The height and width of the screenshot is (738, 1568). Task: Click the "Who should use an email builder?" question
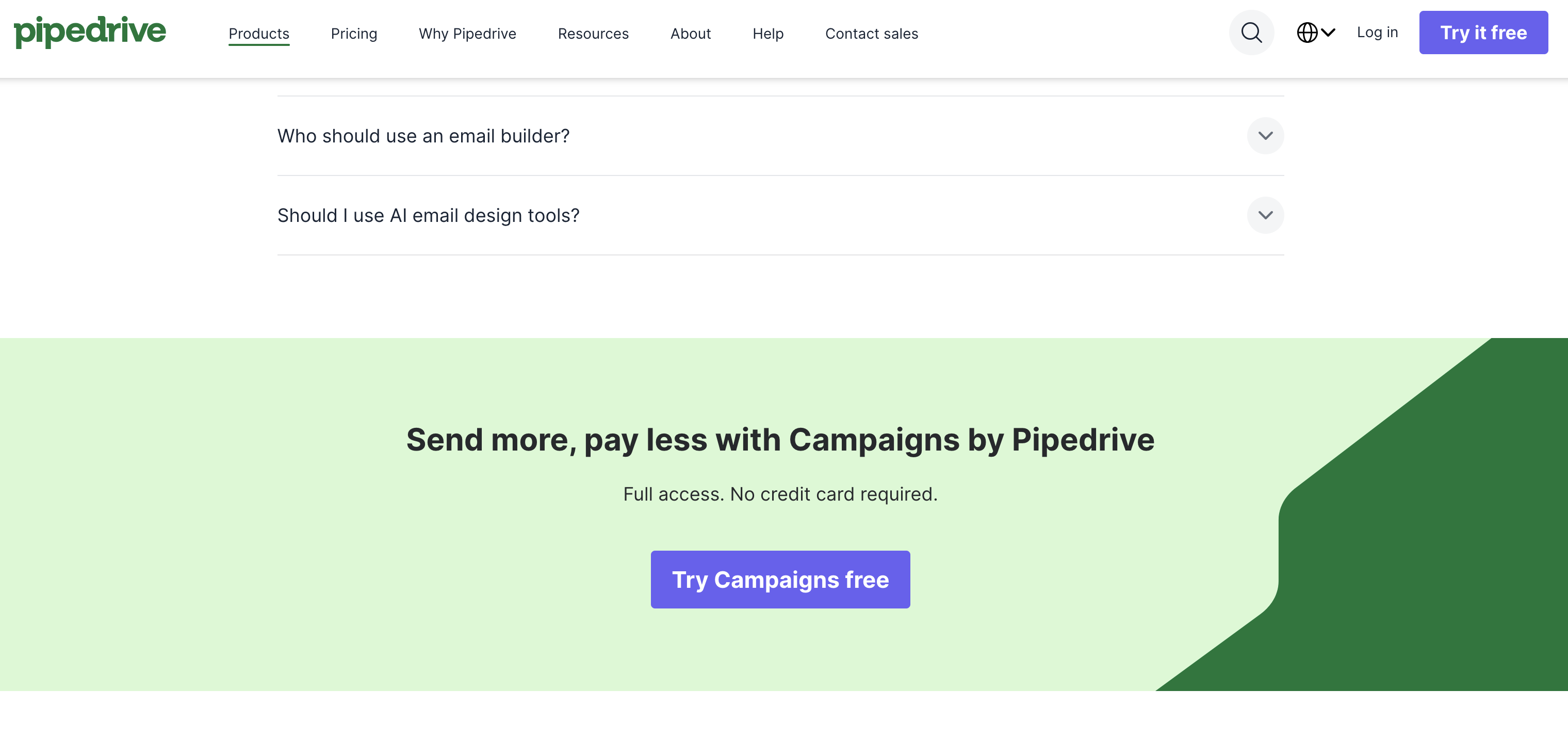[x=423, y=136]
